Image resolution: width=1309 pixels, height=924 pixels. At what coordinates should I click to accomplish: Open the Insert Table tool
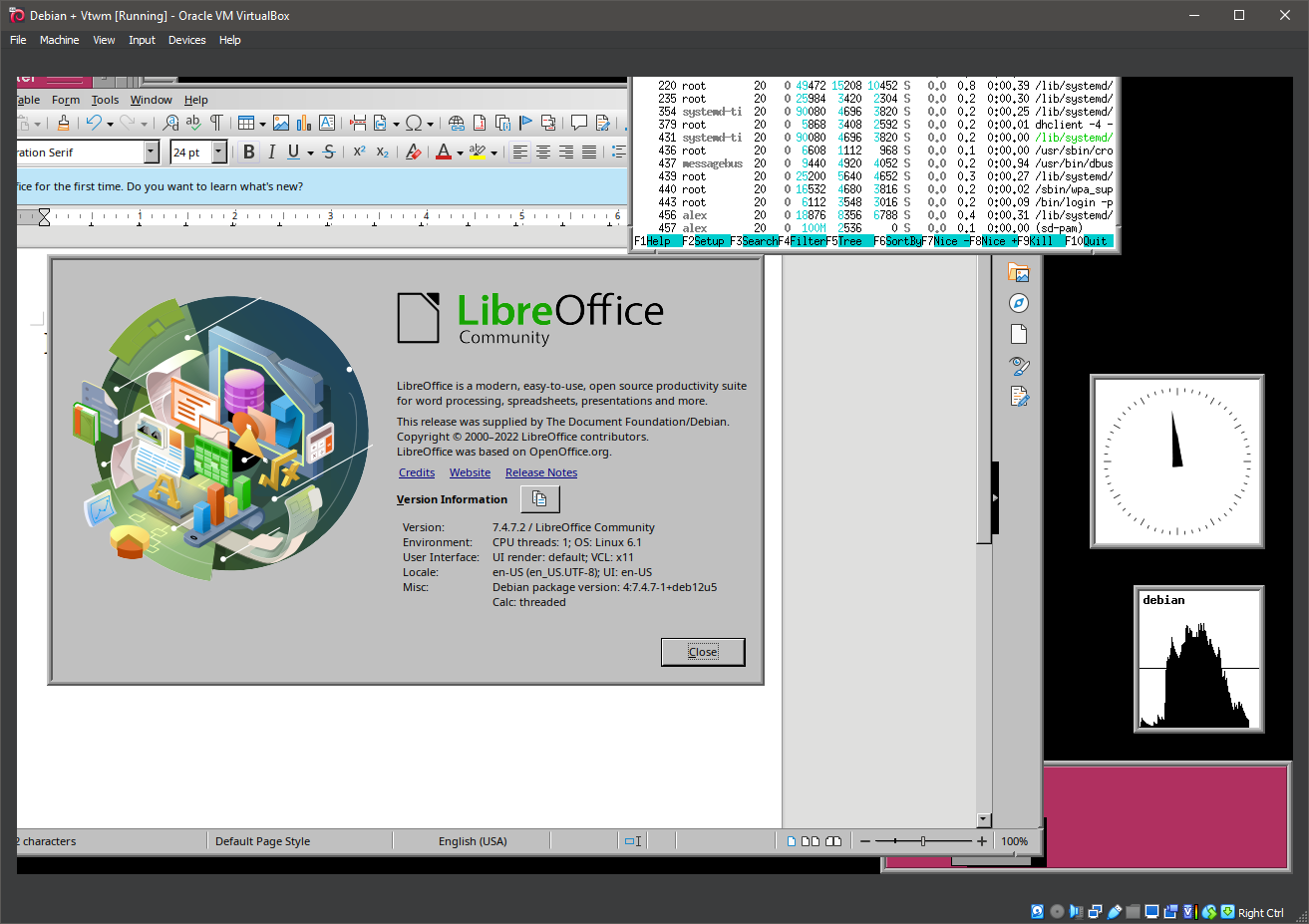coord(245,125)
